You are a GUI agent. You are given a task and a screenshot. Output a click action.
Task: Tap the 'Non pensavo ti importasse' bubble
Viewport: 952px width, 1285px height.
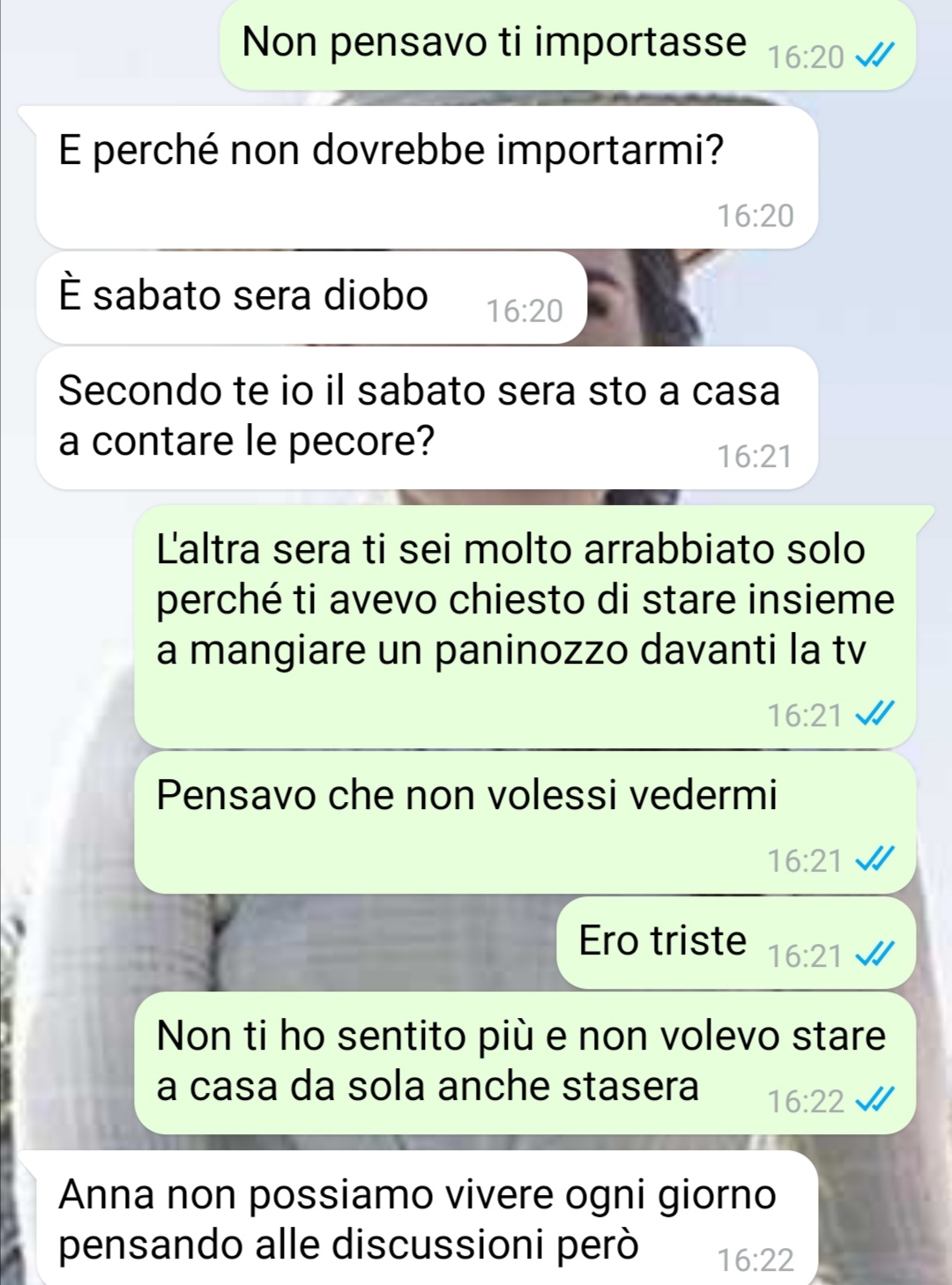tap(567, 45)
